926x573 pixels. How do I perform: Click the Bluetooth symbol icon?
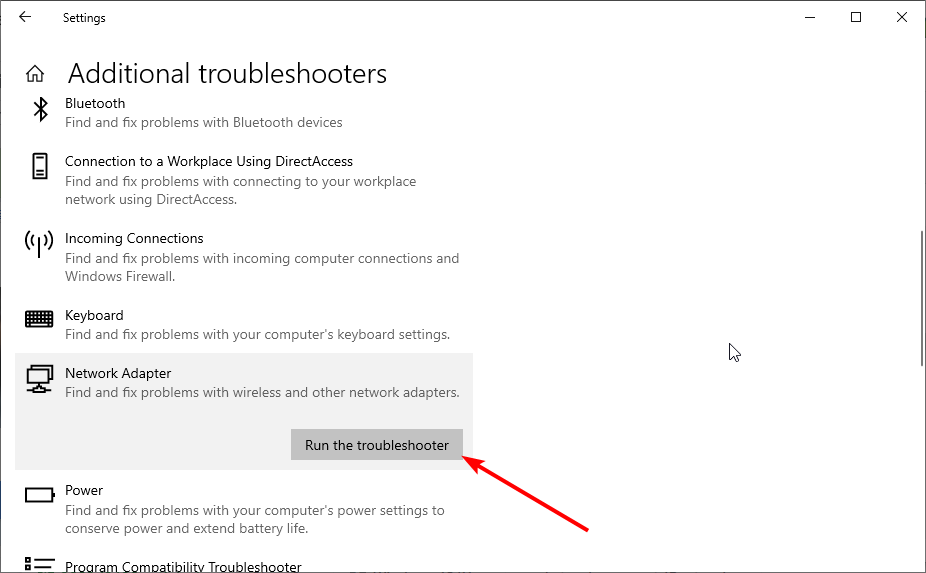tap(40, 110)
